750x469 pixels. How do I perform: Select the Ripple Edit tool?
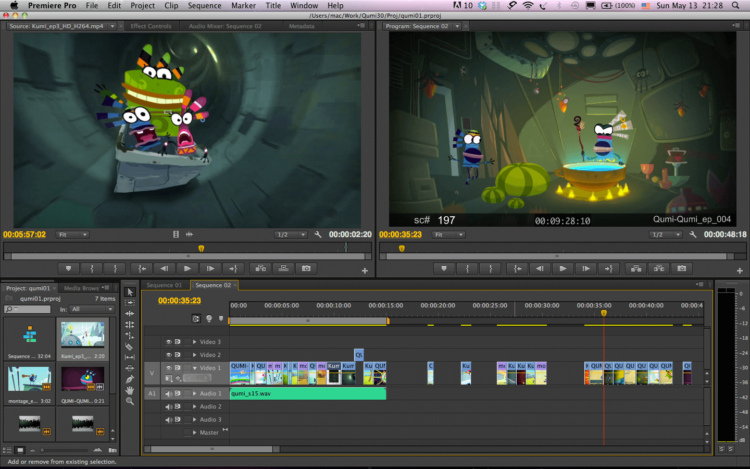[130, 314]
